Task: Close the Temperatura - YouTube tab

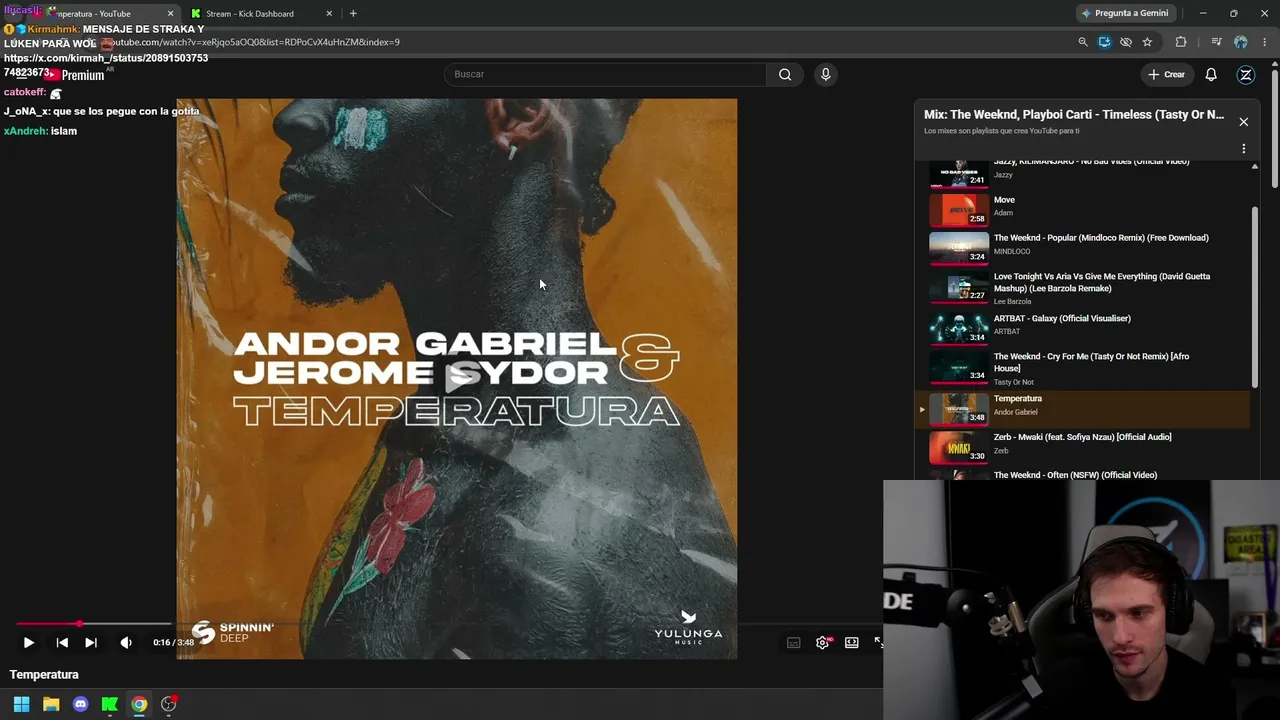Action: [170, 14]
